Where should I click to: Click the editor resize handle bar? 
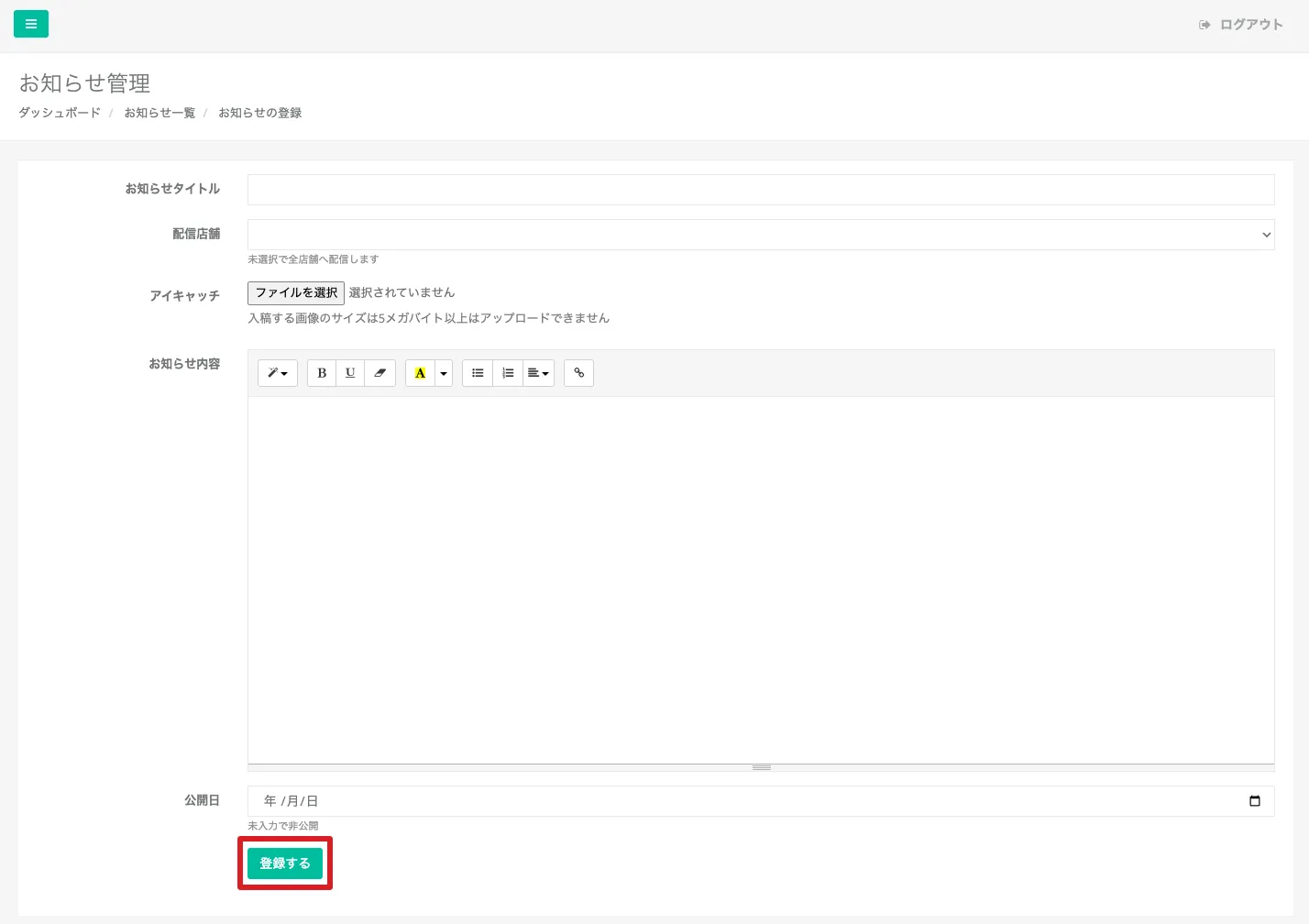tap(761, 767)
